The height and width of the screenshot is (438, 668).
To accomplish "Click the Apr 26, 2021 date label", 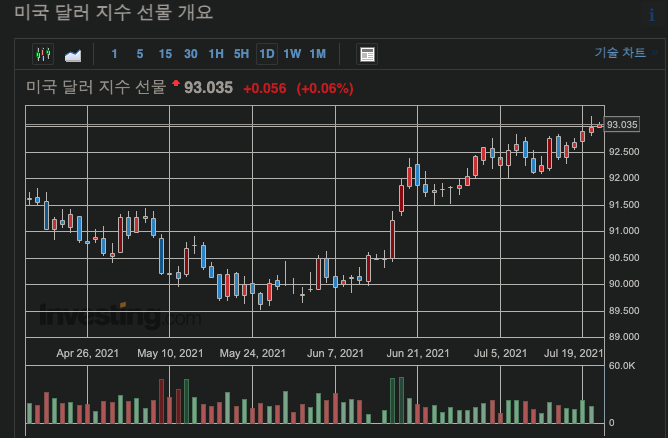I will click(x=87, y=353).
